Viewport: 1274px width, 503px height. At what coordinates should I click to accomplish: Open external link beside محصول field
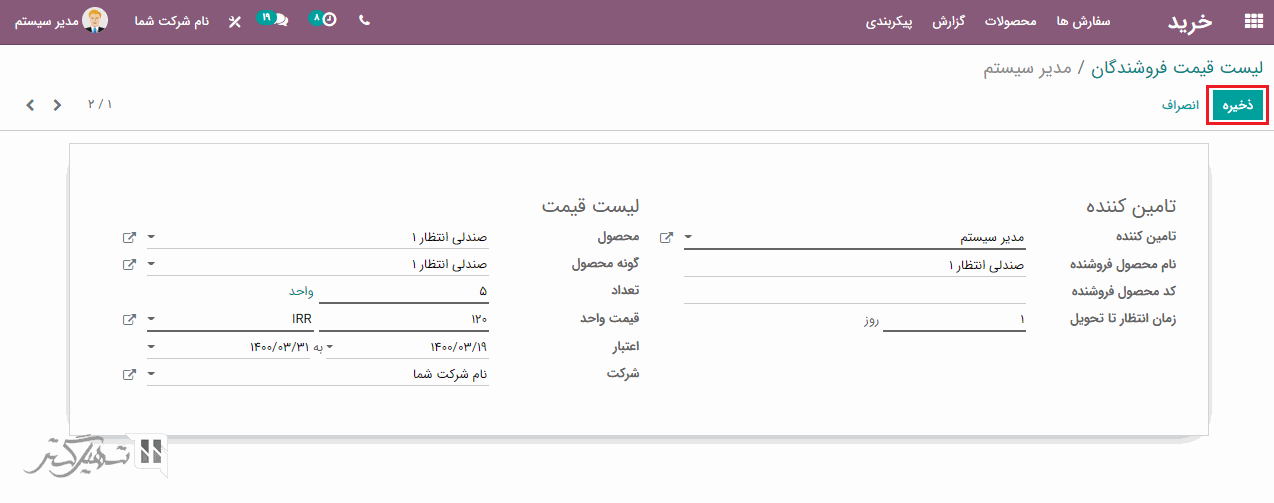pyautogui.click(x=129, y=238)
